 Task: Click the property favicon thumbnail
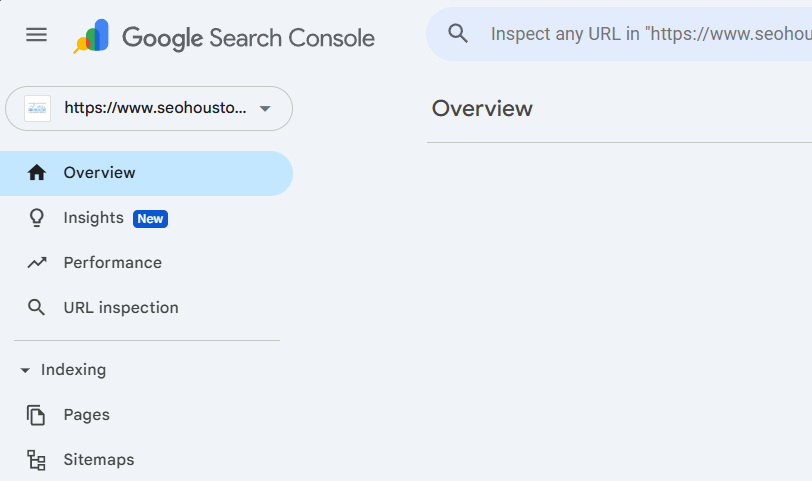click(x=38, y=108)
